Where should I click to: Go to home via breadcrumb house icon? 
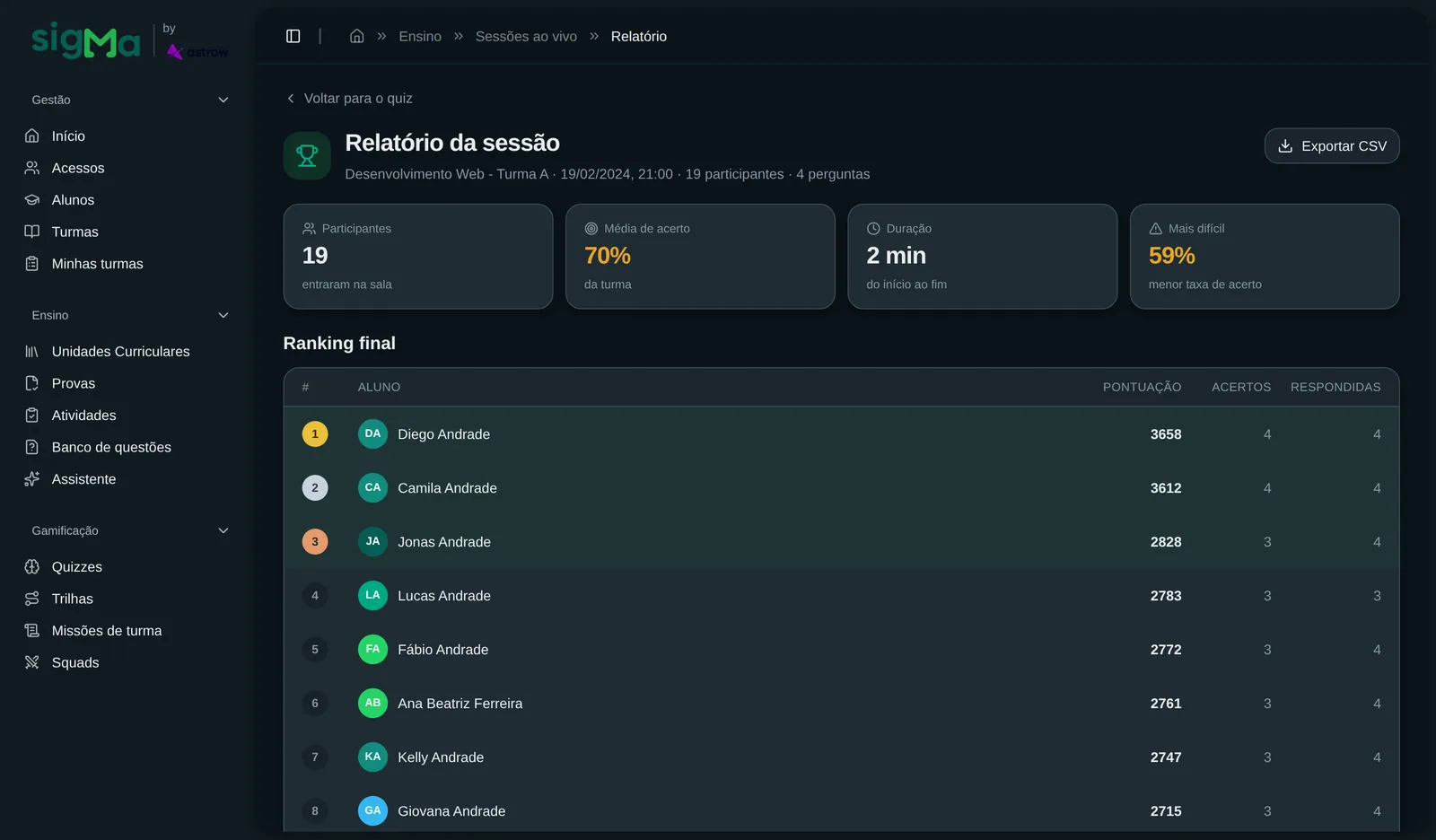point(356,36)
